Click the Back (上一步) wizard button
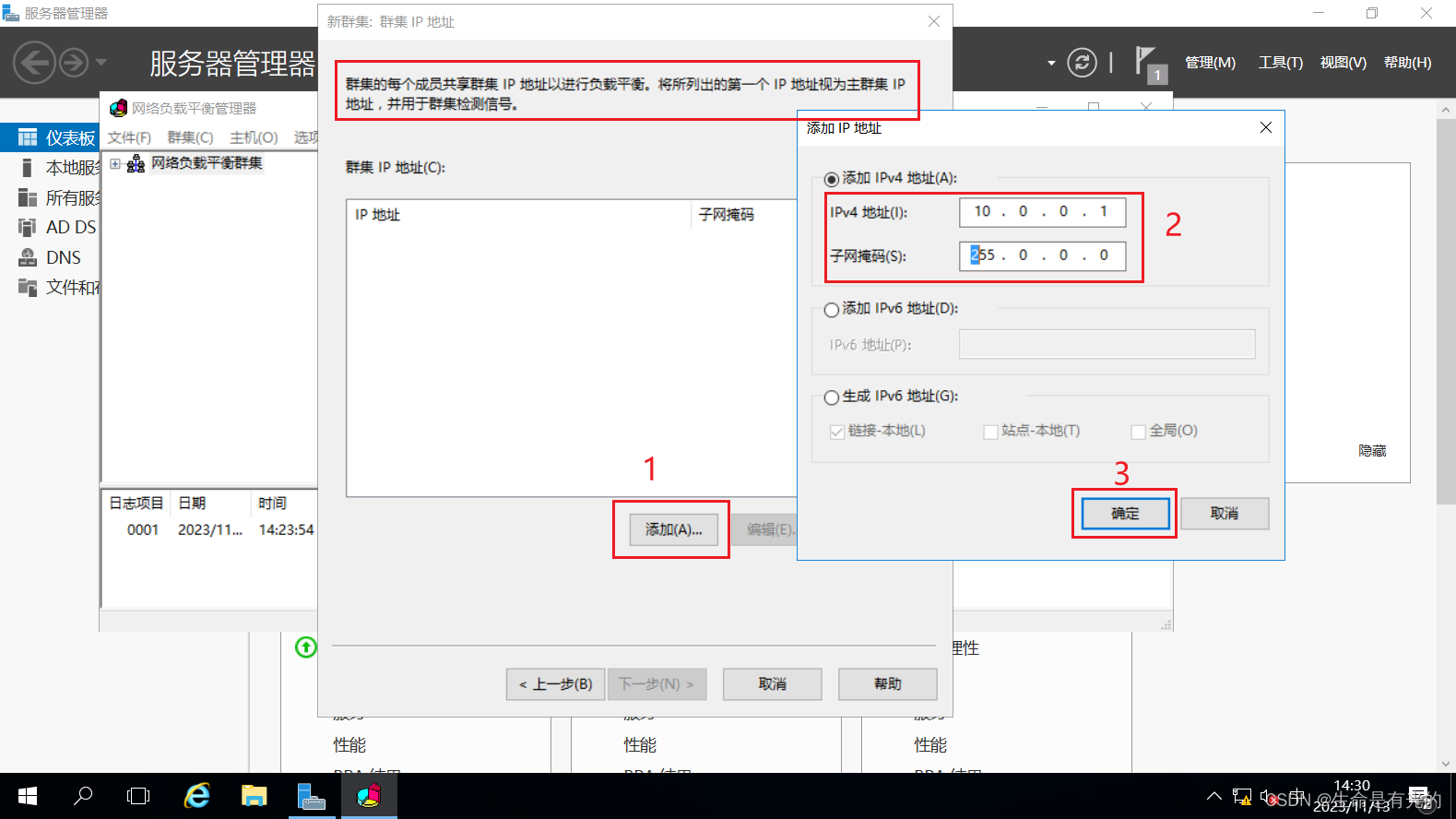Screen dimensions: 1456x819 pyautogui.click(x=556, y=684)
